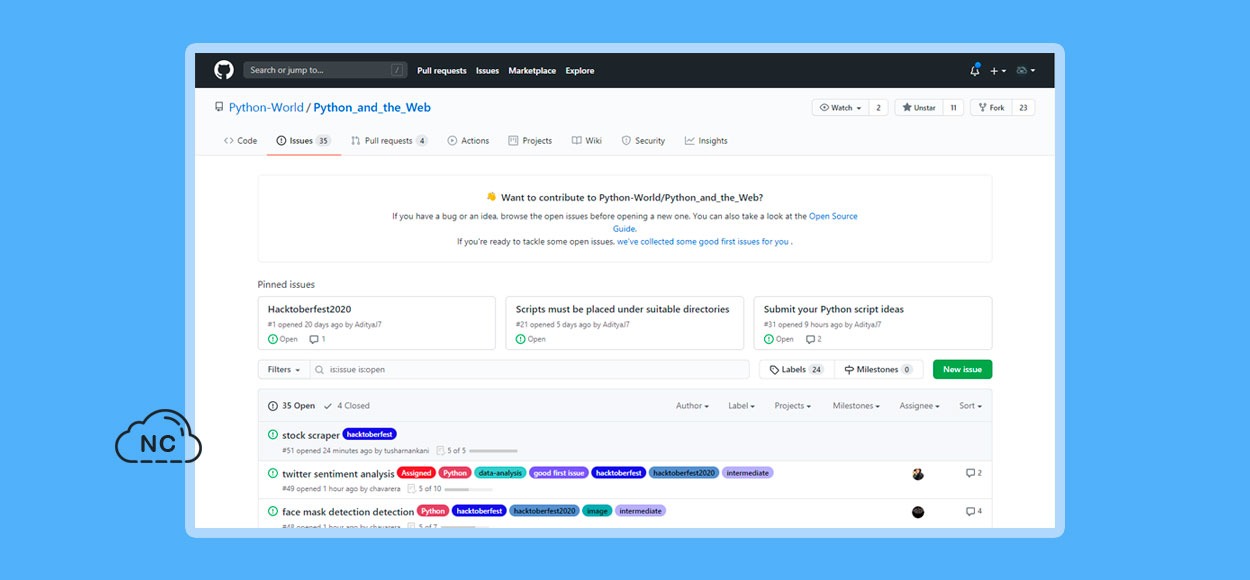1250x580 pixels.
Task: Open assignee avatar on twitter sentiment issue
Action: pos(918,474)
